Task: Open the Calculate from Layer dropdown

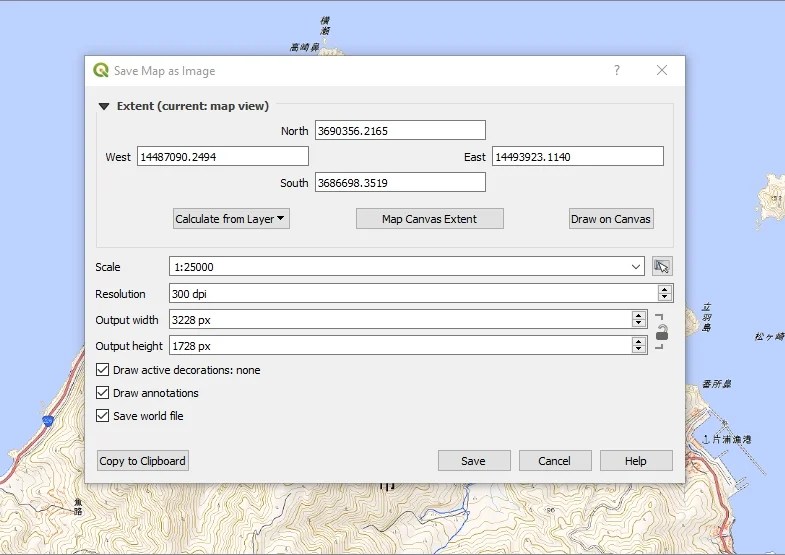Action: tap(231, 219)
